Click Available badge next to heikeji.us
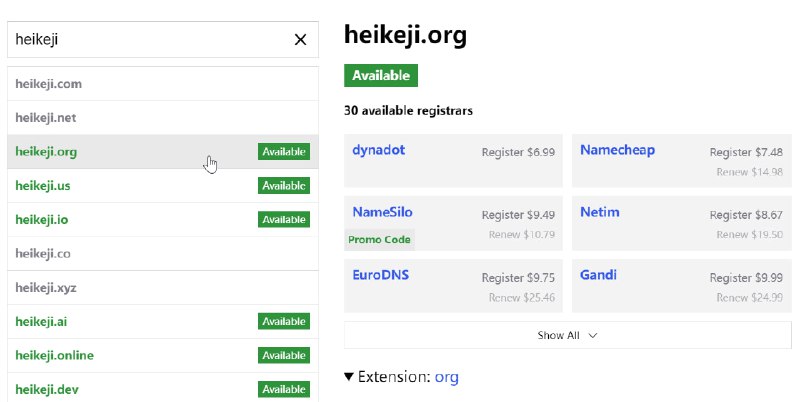The width and height of the screenshot is (800, 402). tap(284, 186)
